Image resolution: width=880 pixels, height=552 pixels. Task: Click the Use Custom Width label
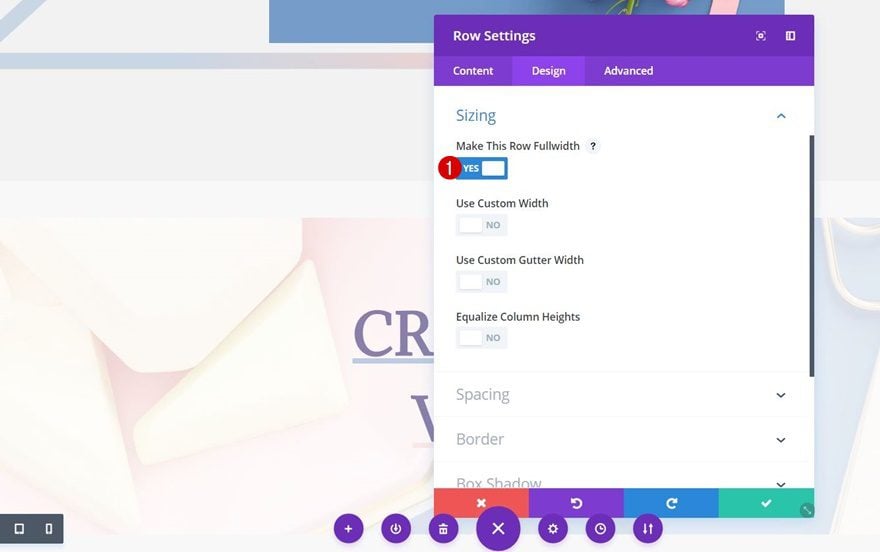(502, 203)
